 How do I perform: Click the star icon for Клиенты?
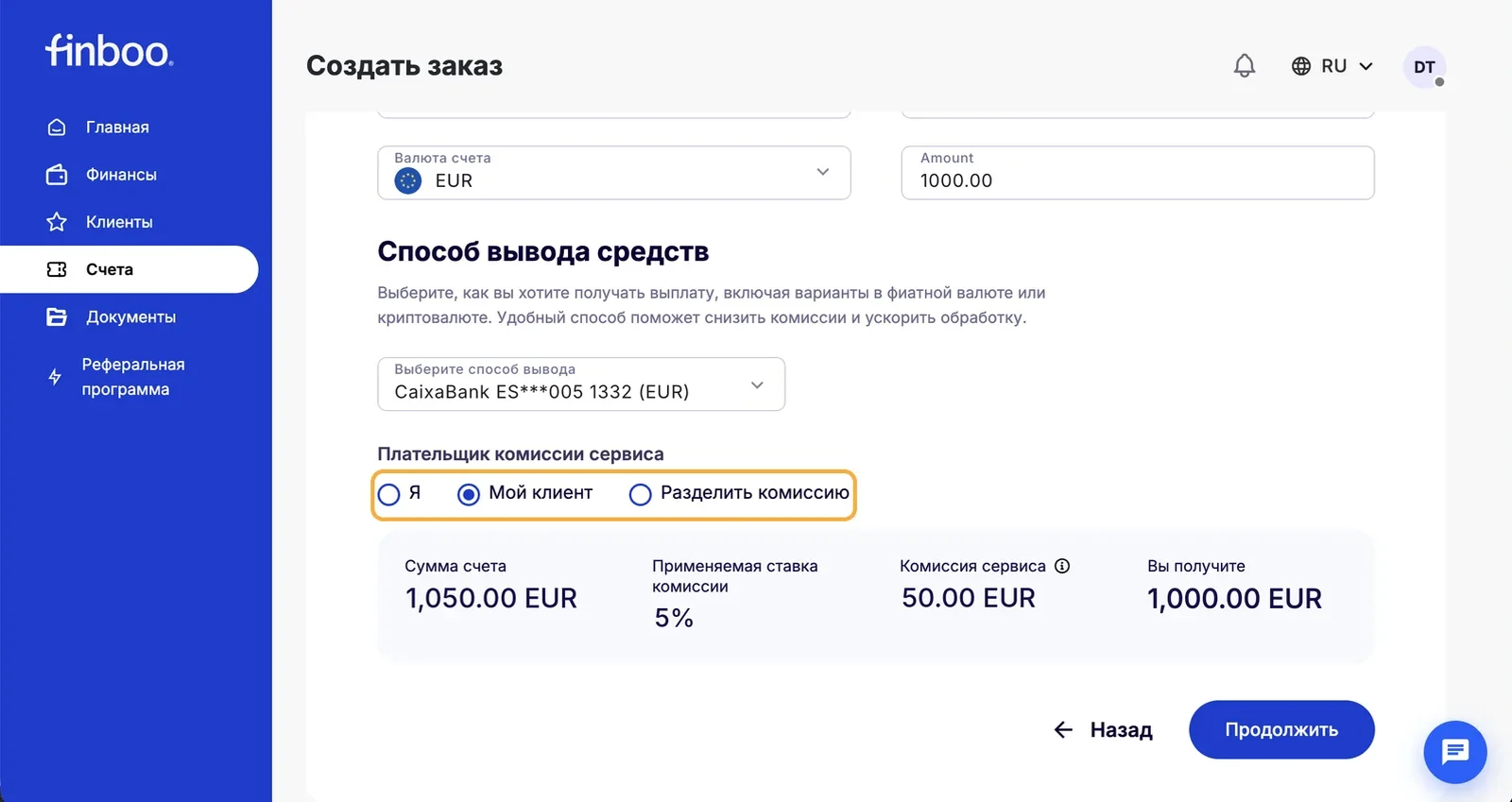pos(57,222)
